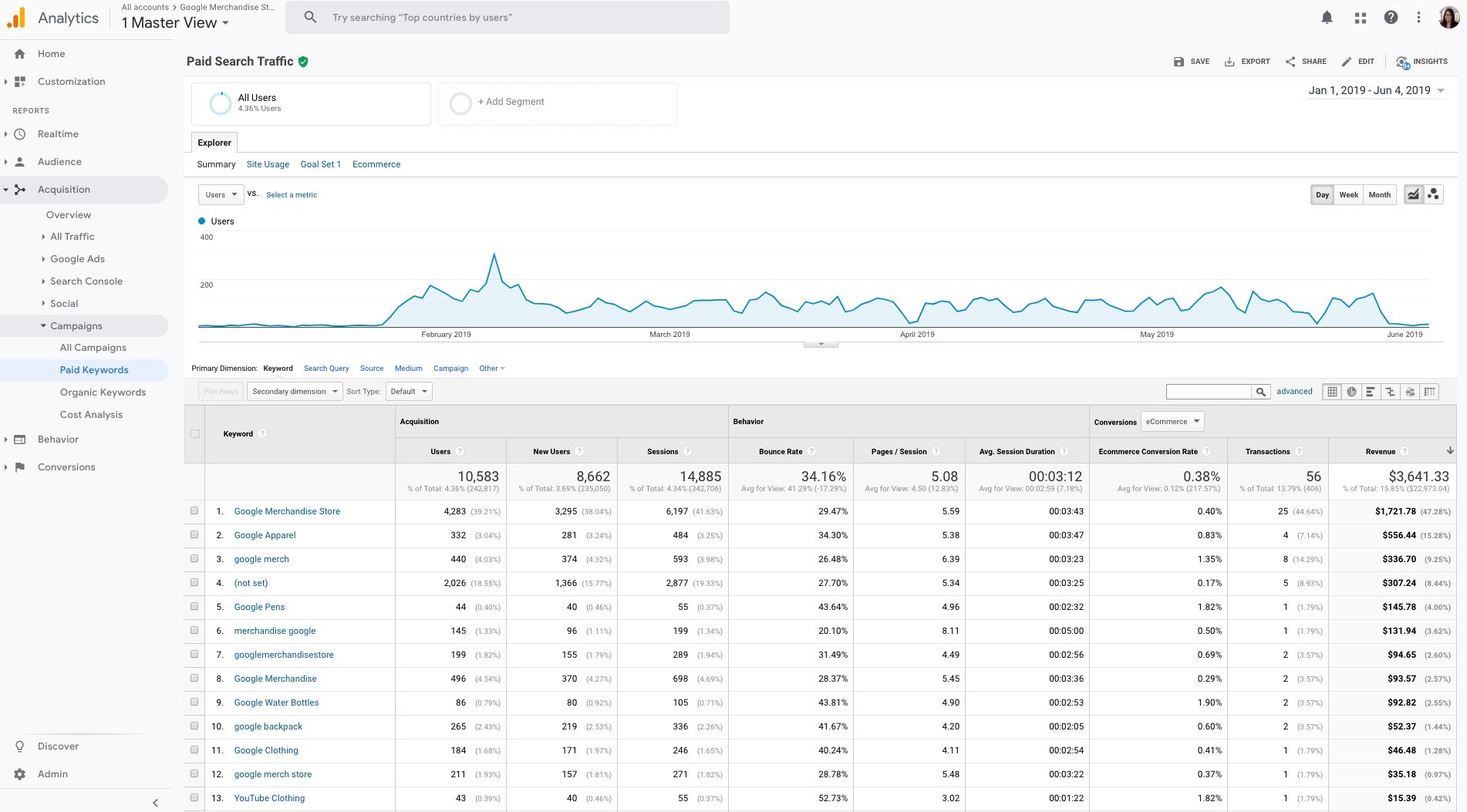Click the Edit pencil icon
The height and width of the screenshot is (812, 1467).
(1347, 62)
